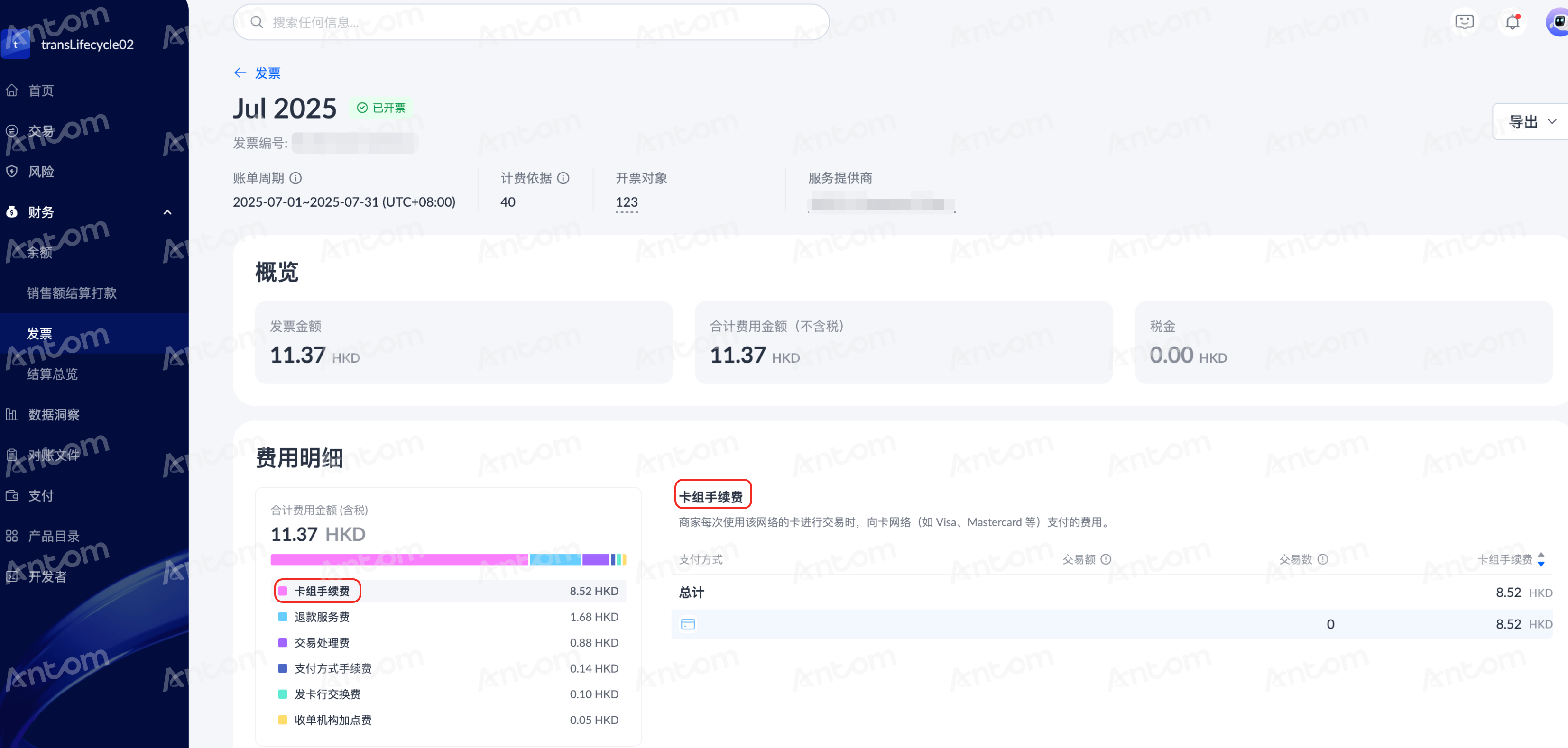Click the pink 卡组手续费 color swatch
The image size is (1568, 748).
tap(282, 591)
